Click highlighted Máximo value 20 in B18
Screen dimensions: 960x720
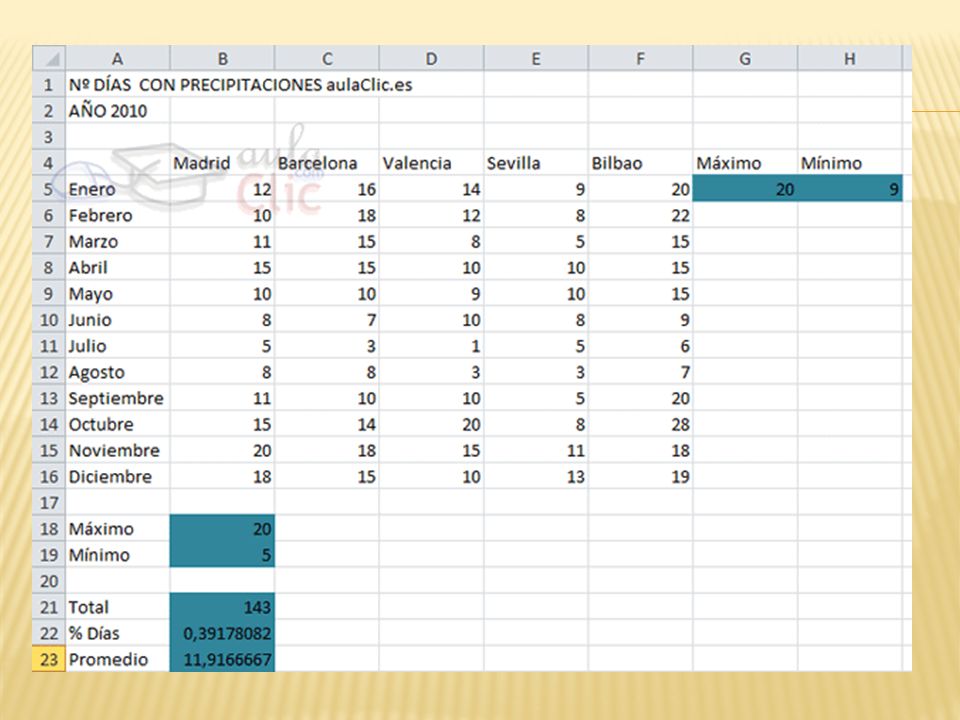222,529
